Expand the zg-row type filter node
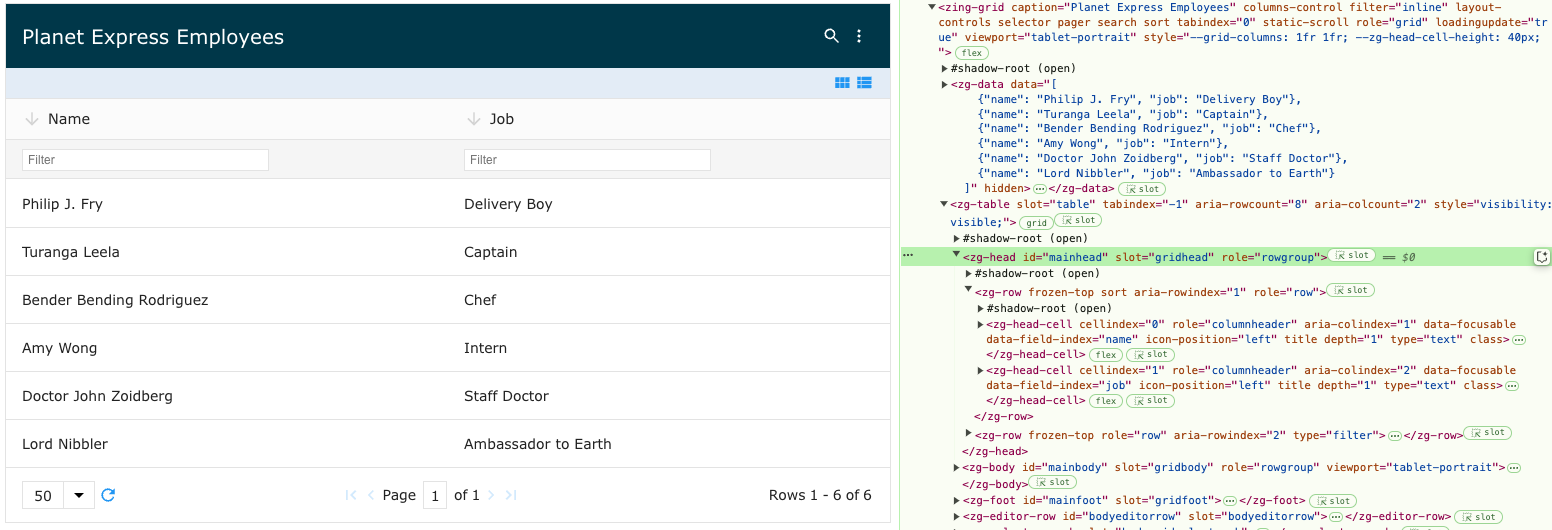The width and height of the screenshot is (1552, 530). (x=969, y=433)
